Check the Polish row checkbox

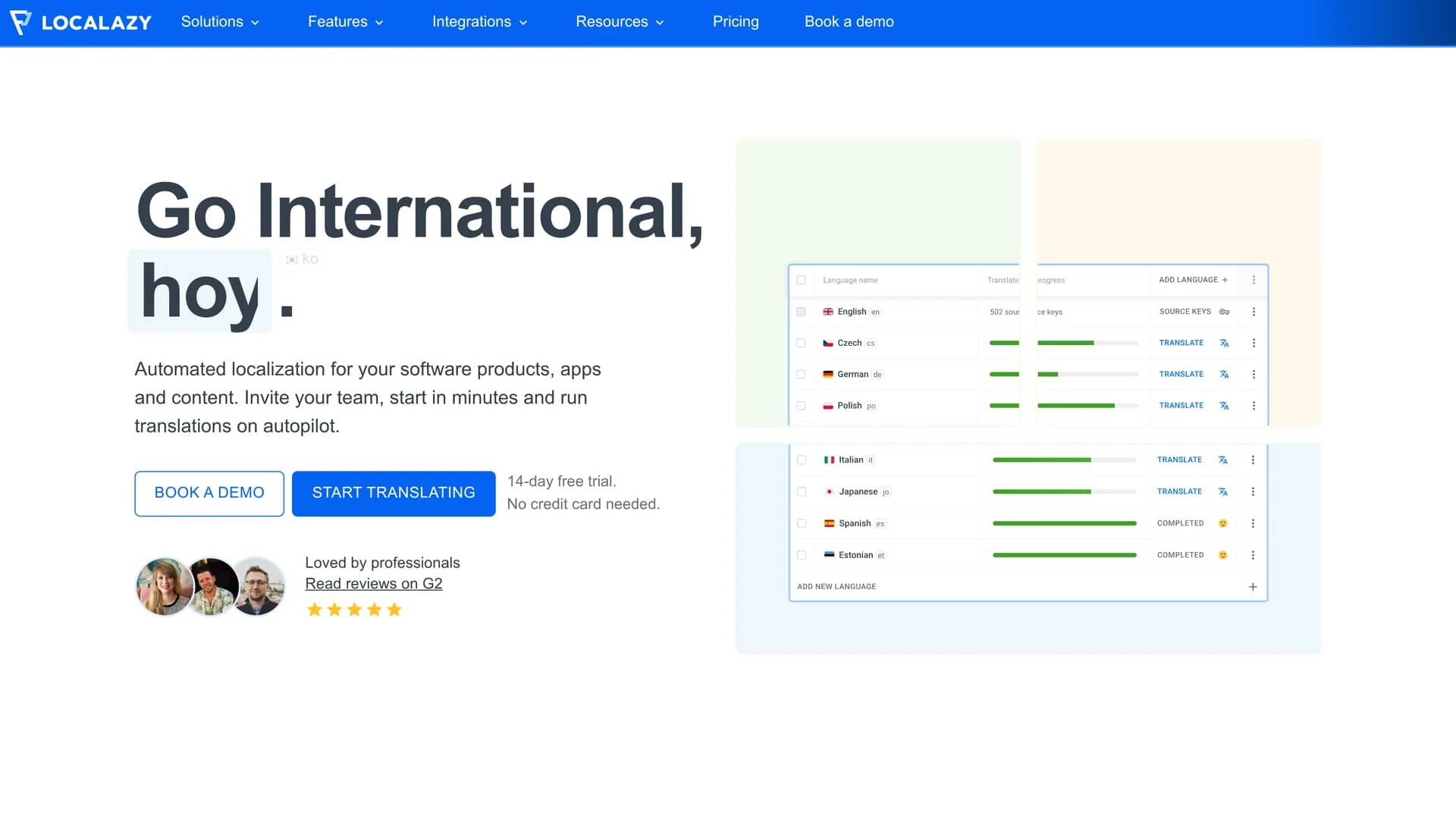pyautogui.click(x=801, y=406)
